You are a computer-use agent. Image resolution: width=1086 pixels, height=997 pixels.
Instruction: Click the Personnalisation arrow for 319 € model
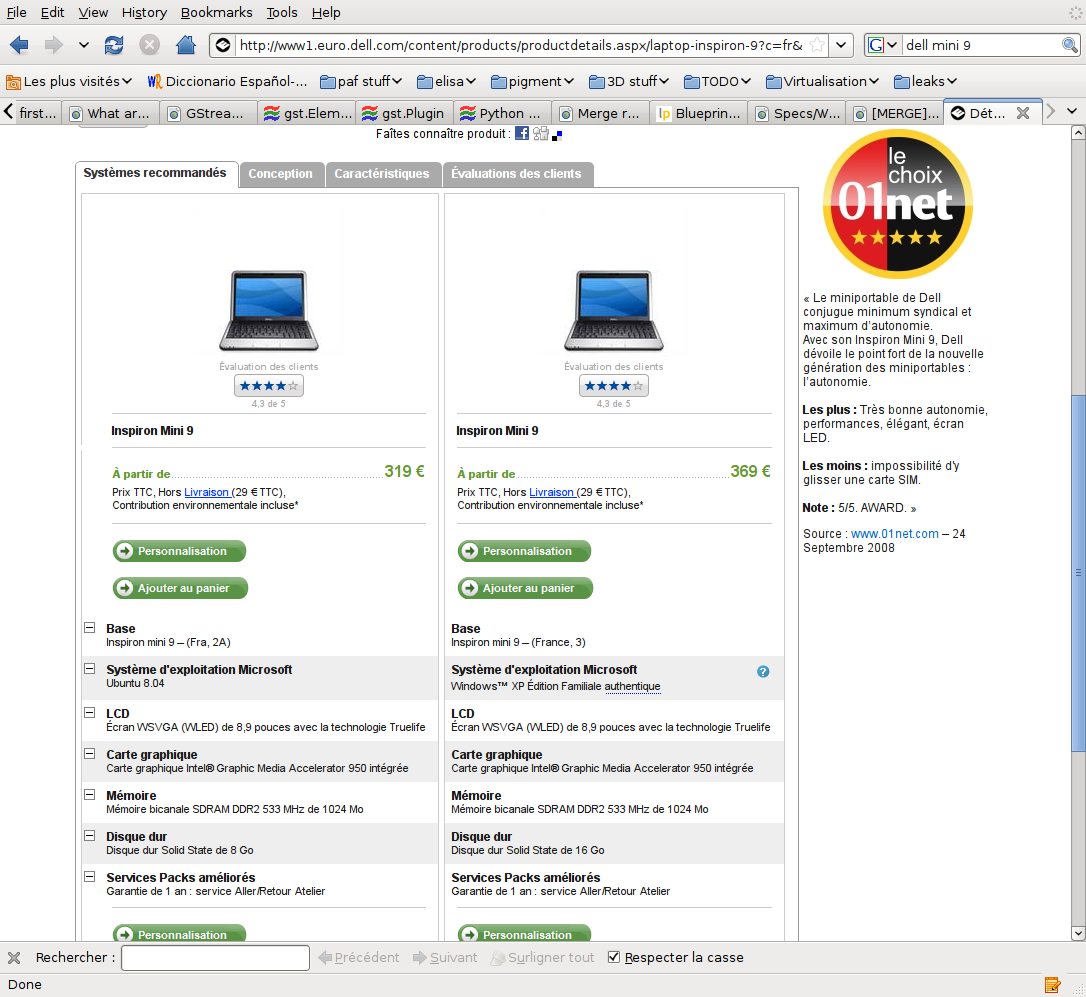[x=125, y=551]
